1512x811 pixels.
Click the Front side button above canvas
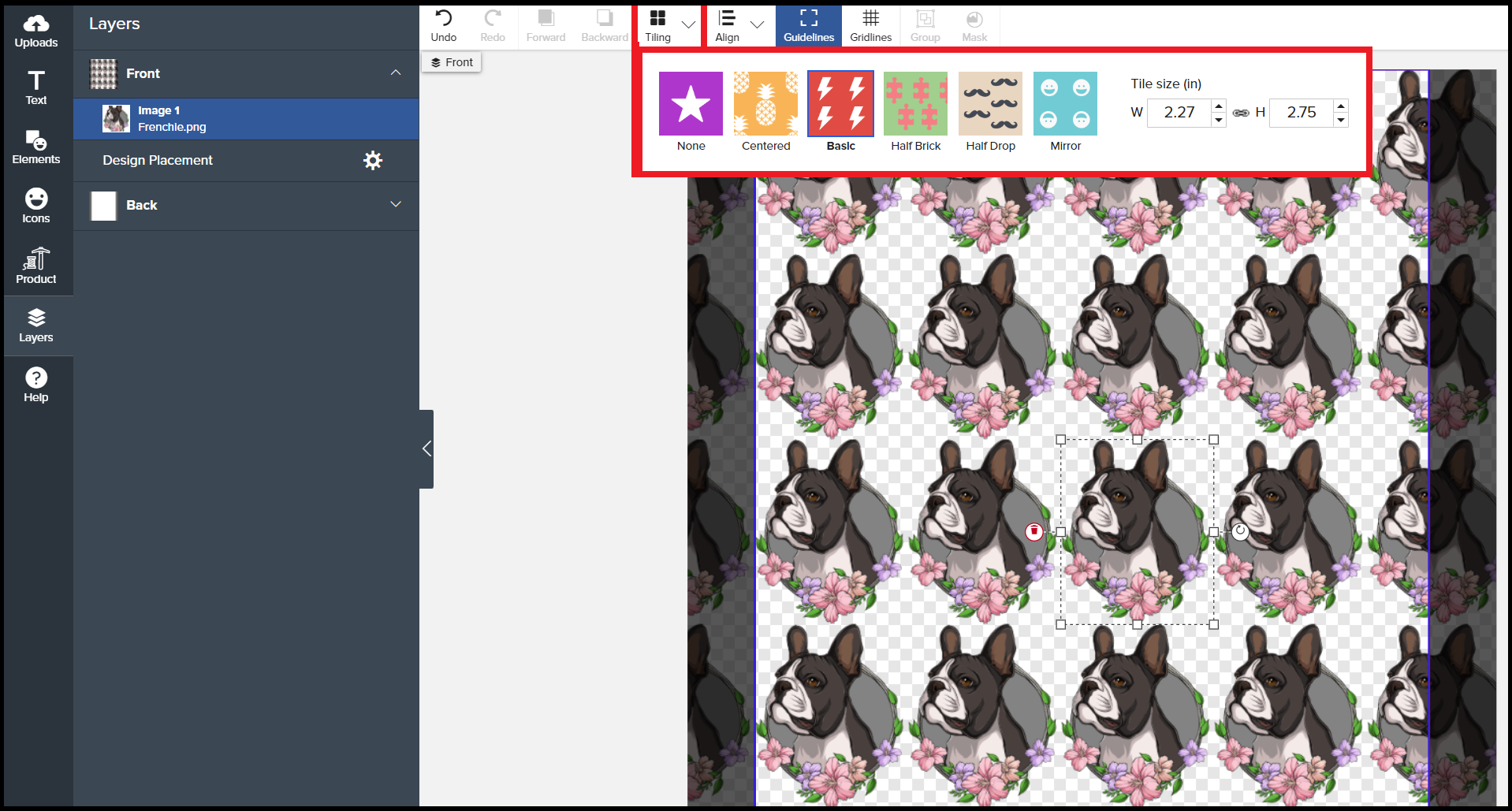452,62
